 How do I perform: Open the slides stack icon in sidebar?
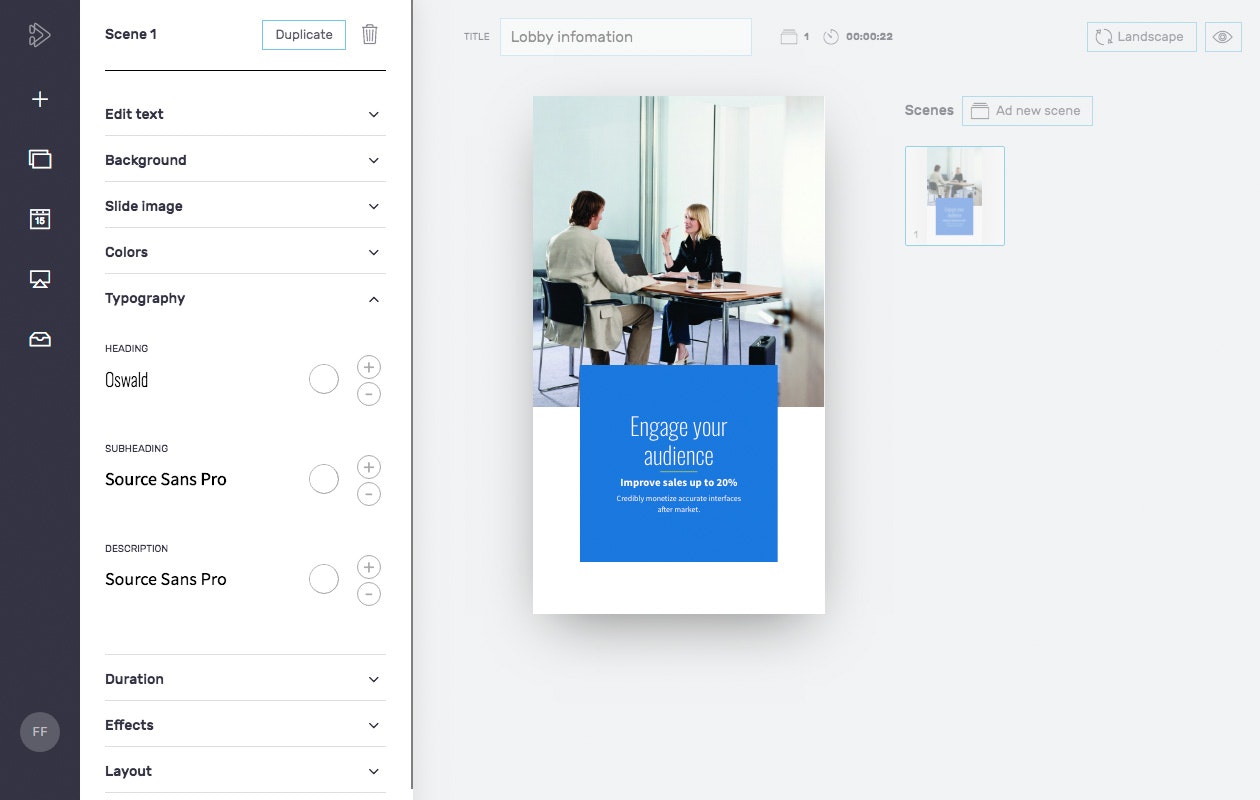[x=40, y=159]
